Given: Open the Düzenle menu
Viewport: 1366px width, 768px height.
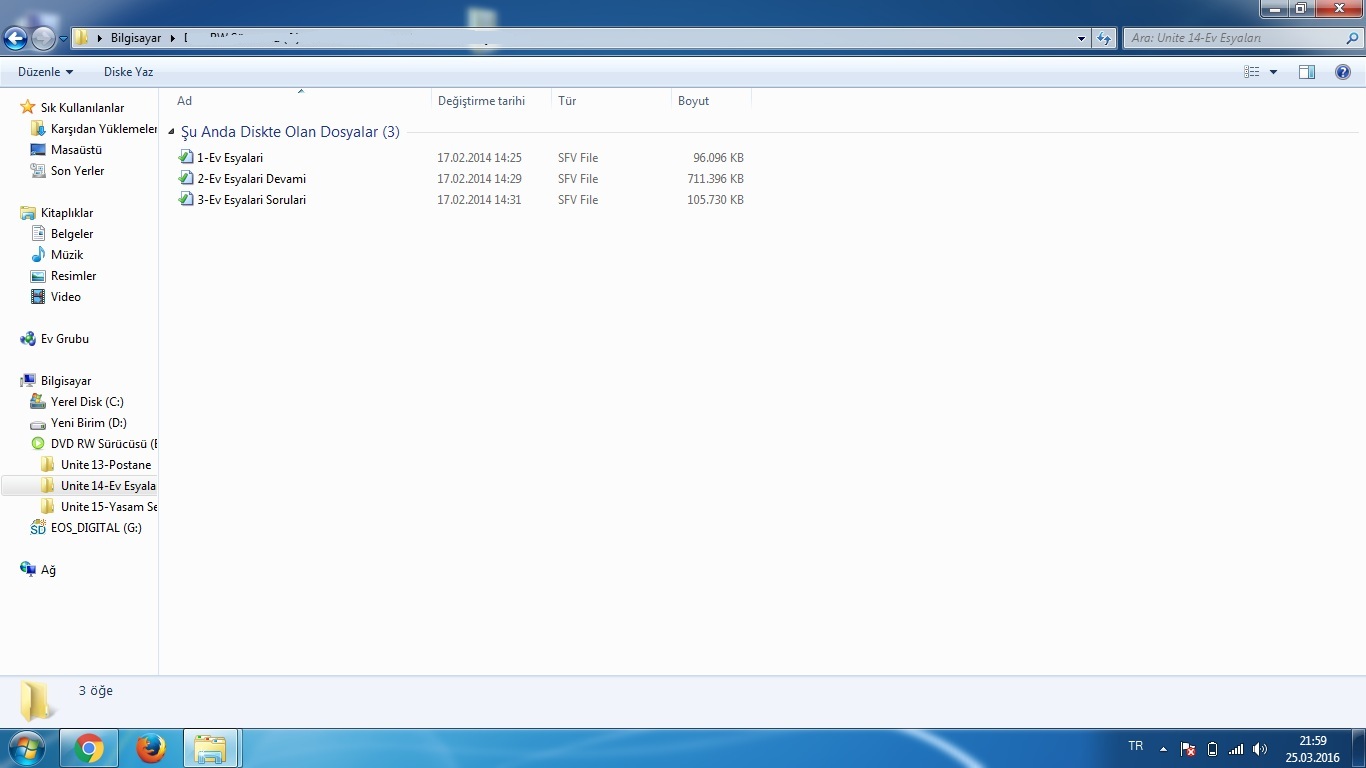Looking at the screenshot, I should [45, 72].
